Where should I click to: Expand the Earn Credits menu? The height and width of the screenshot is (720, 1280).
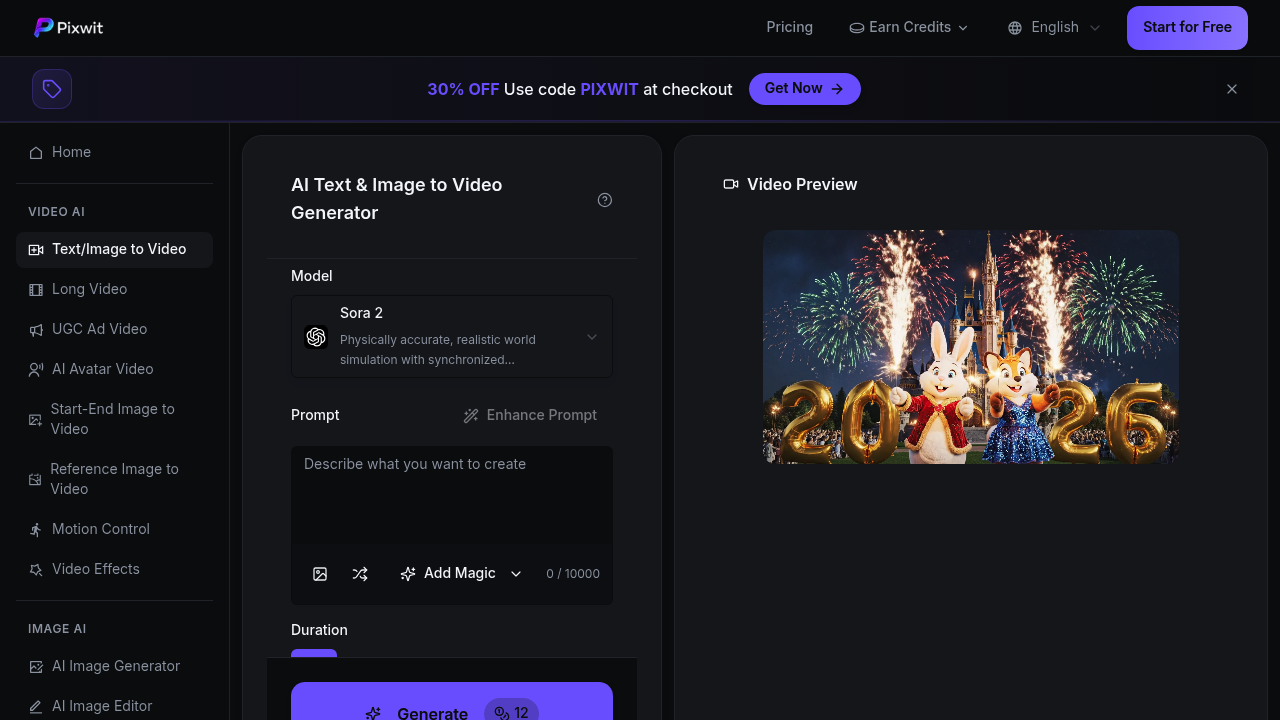point(907,27)
